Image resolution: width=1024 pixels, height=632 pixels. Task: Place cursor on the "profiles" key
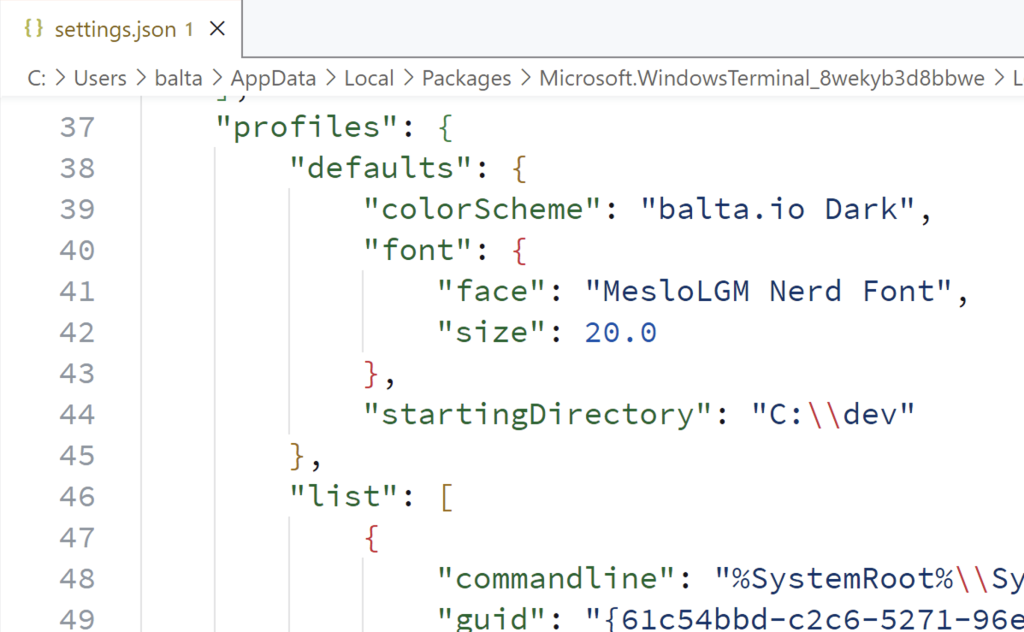coord(306,127)
